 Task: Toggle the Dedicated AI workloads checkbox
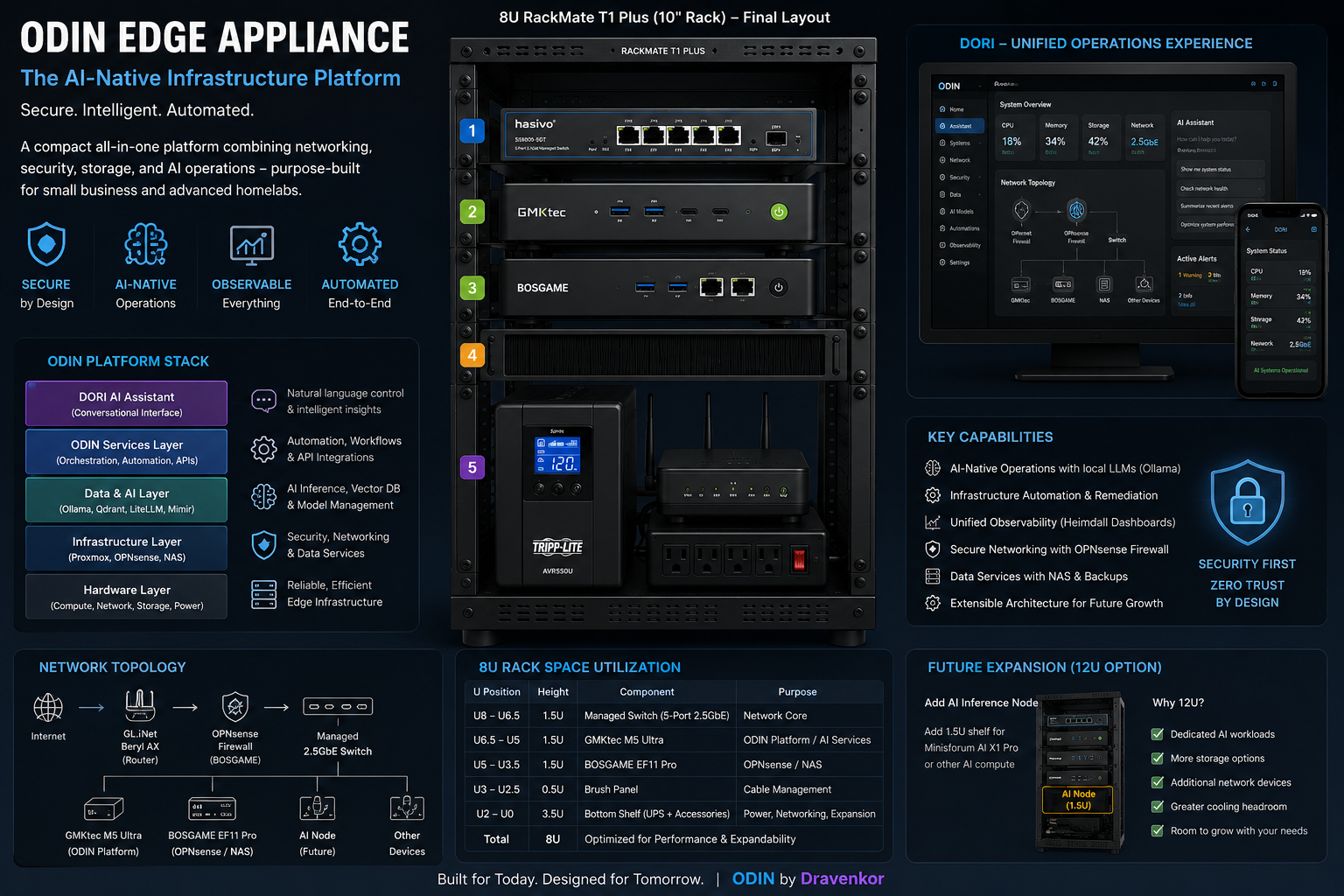1158,734
